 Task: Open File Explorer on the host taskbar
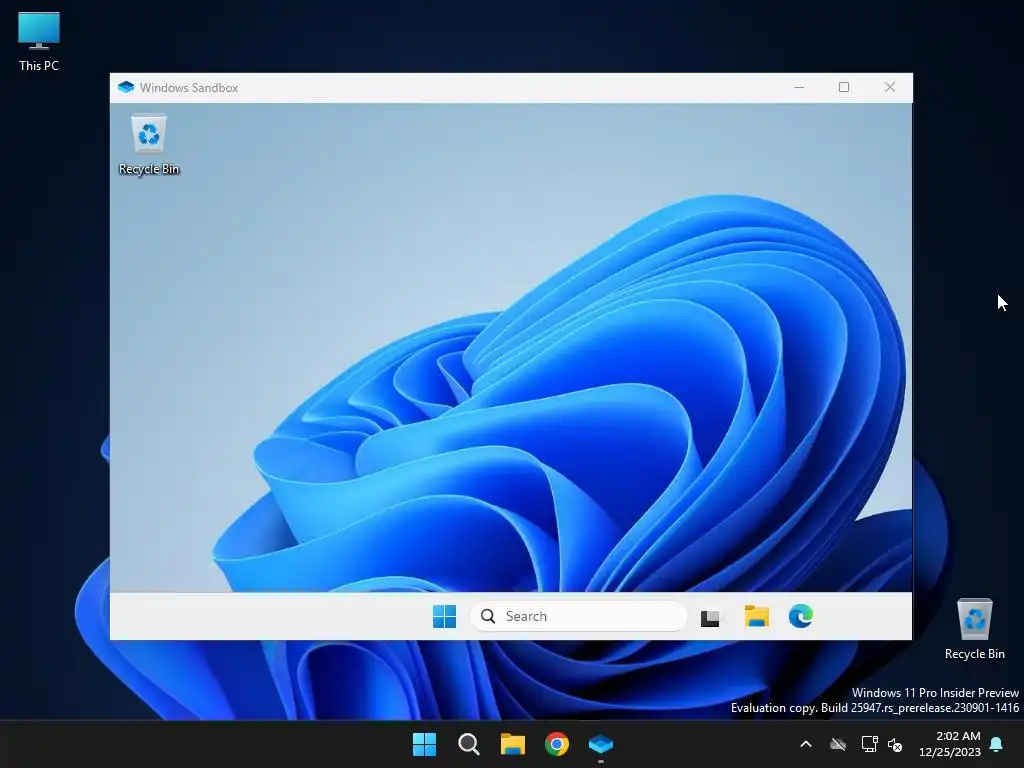pos(513,744)
